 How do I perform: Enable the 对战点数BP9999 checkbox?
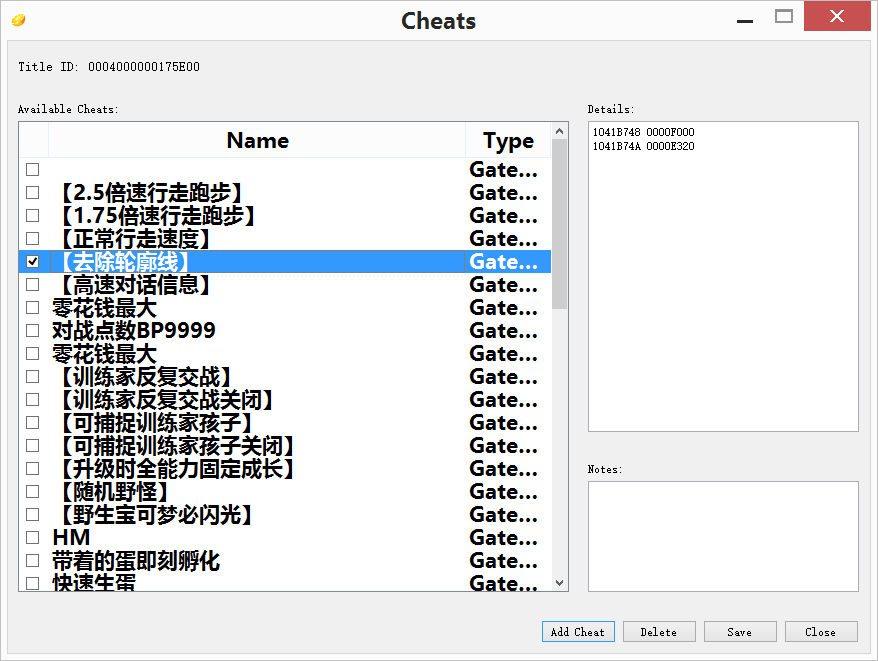click(x=32, y=330)
